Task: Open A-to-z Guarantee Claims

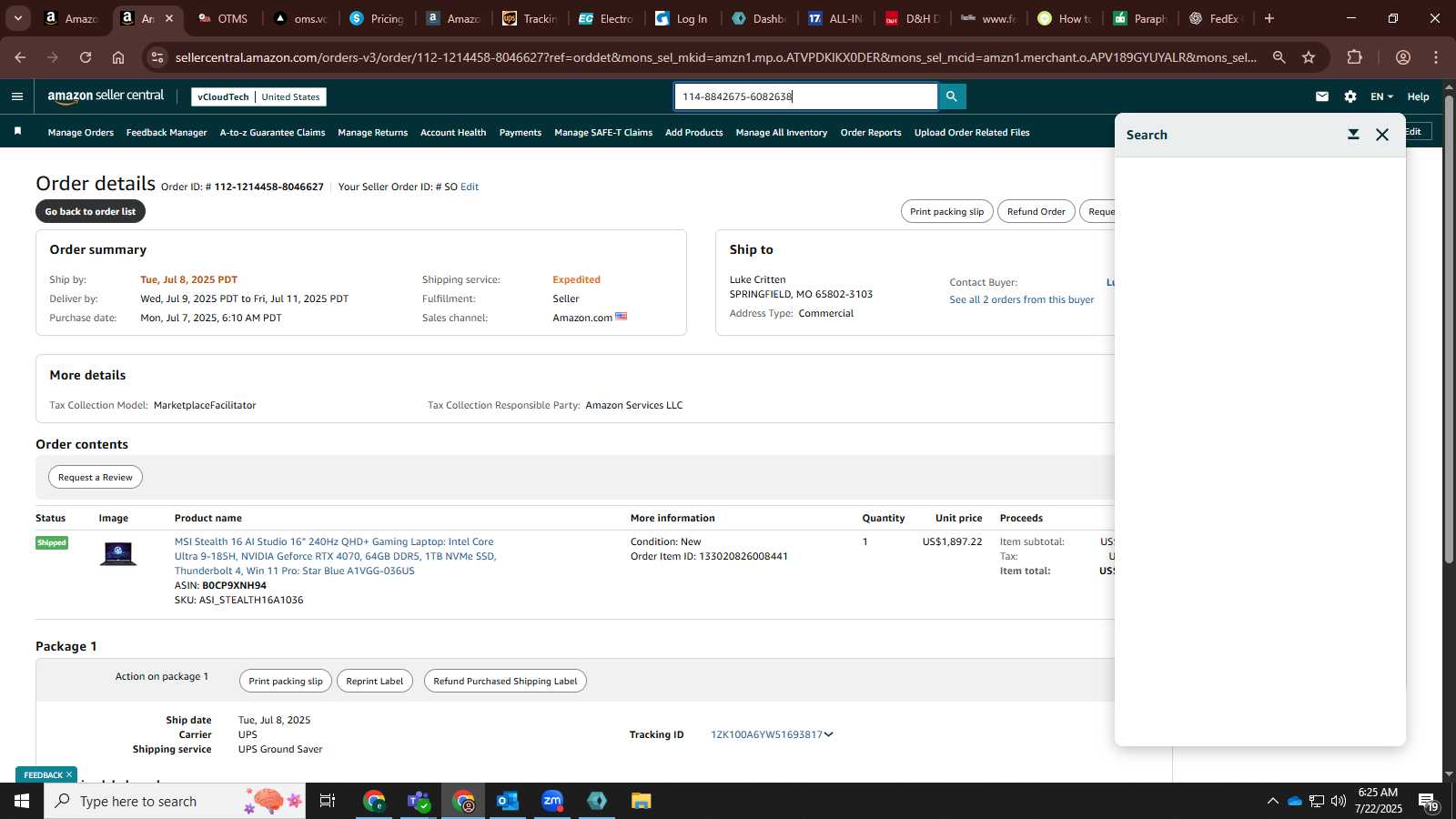Action: click(x=272, y=133)
